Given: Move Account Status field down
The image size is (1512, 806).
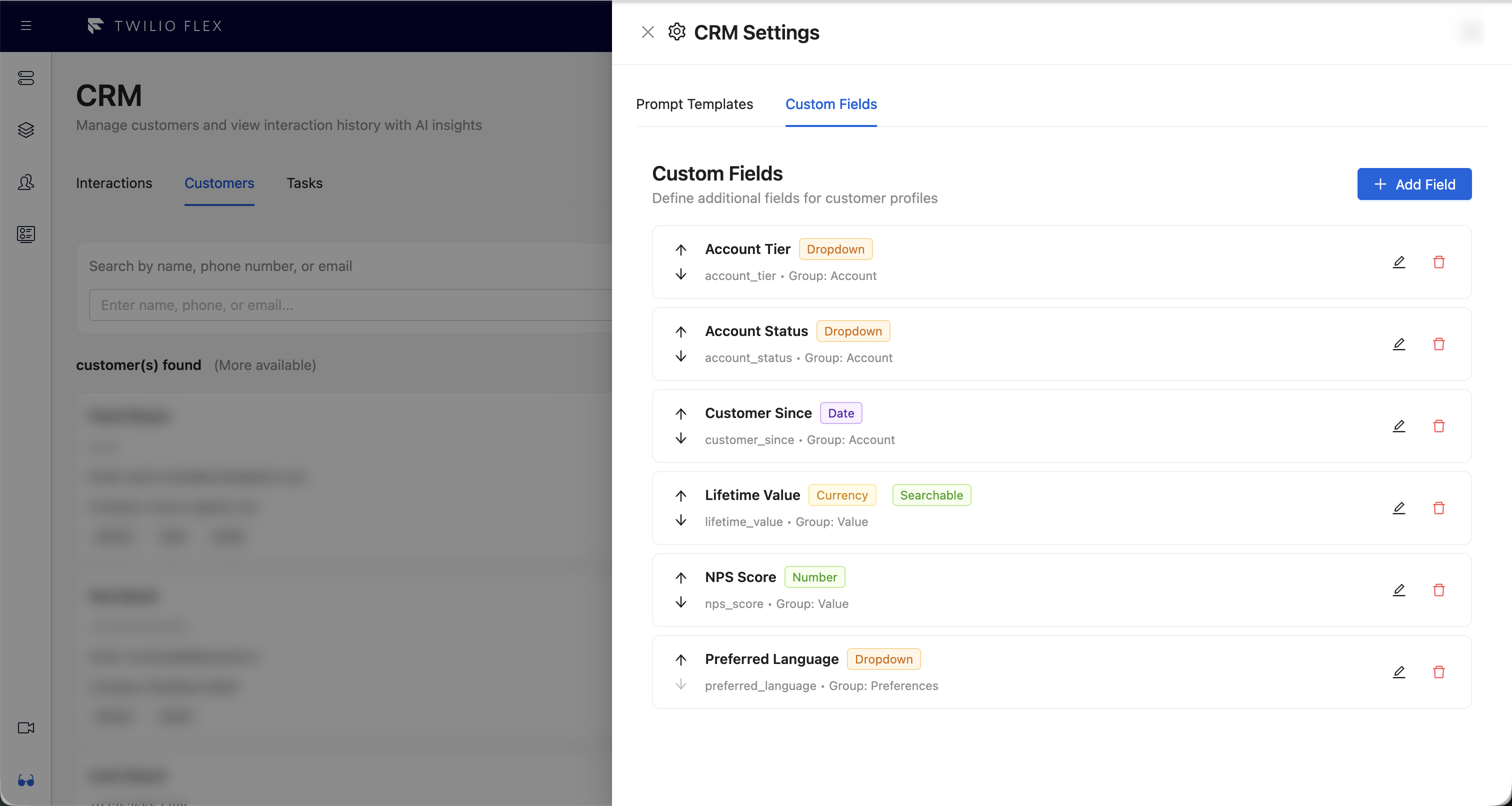Looking at the screenshot, I should tap(681, 356).
